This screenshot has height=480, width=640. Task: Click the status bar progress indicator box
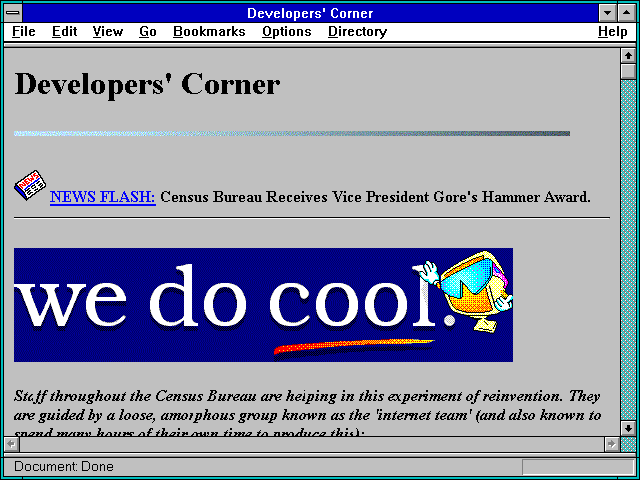578,467
